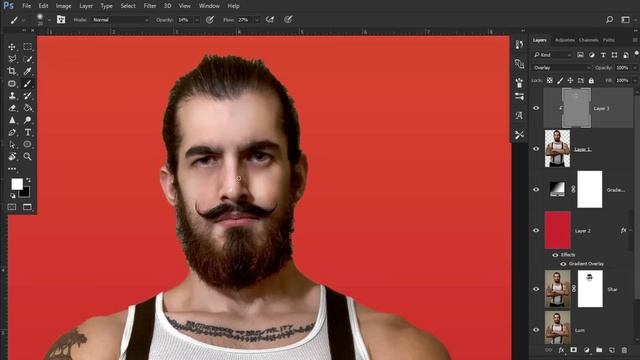
Task: Toggle the Lock all padlock button
Action: click(591, 80)
